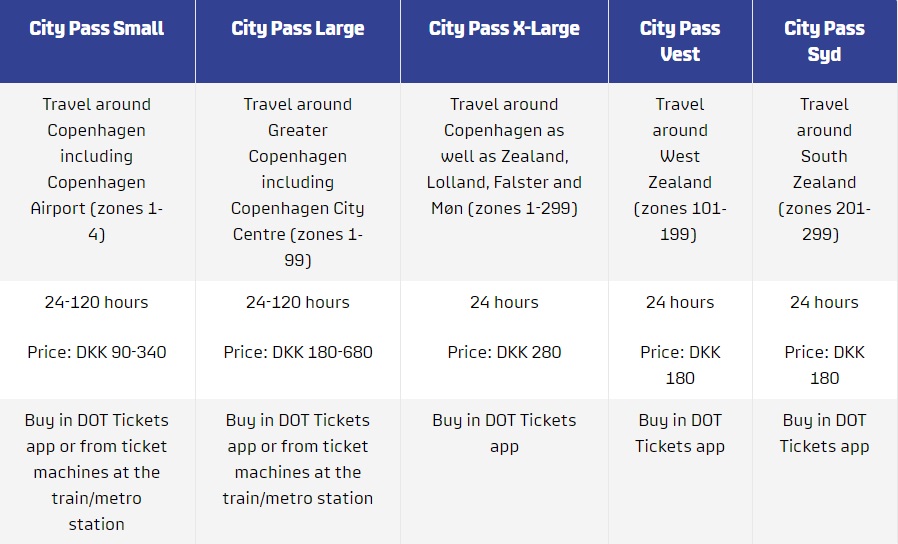The image size is (898, 544).
Task: Click the Price: DKK 90-340 text
Action: click(97, 352)
